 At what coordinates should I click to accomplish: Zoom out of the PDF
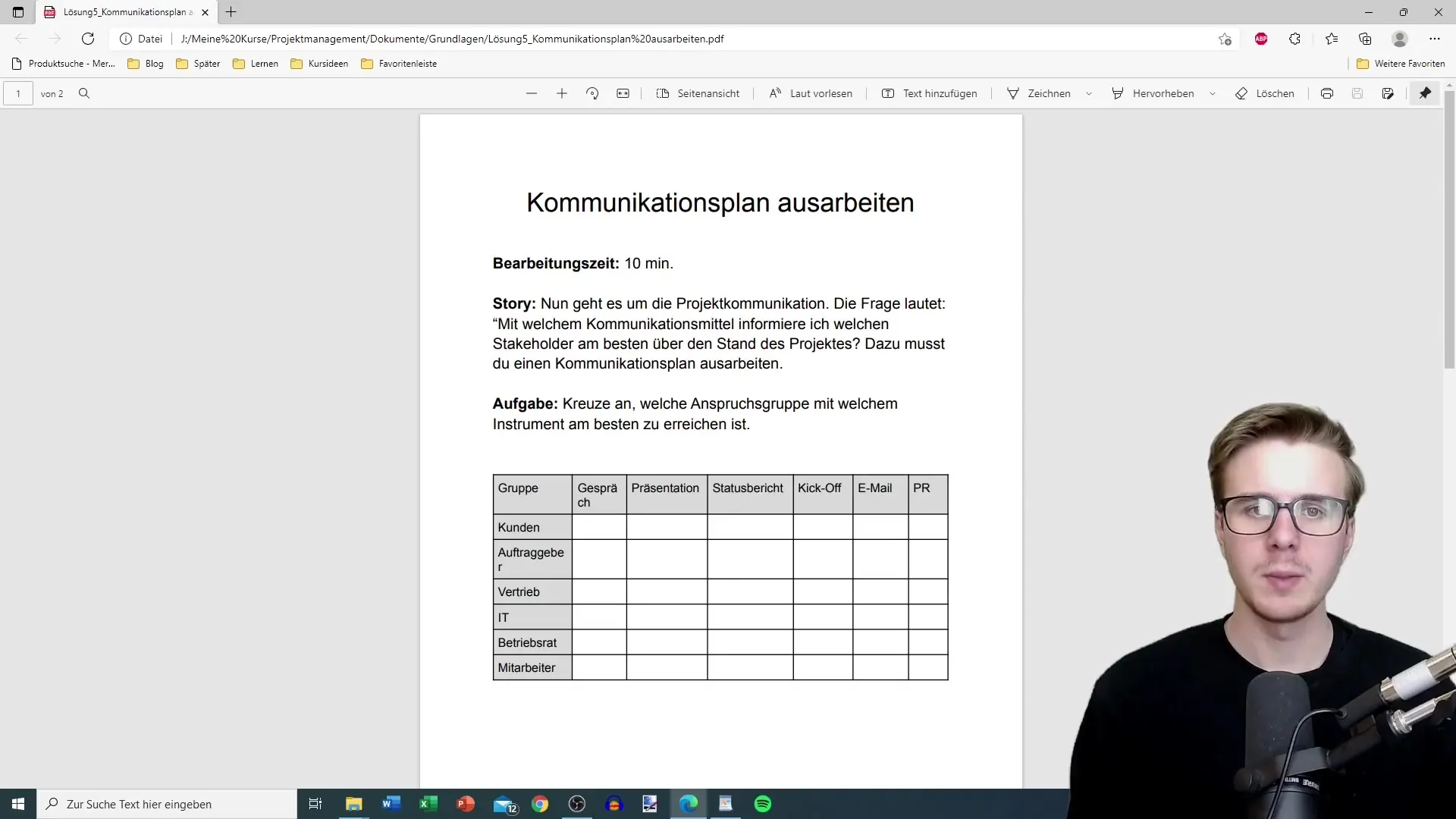[x=532, y=93]
